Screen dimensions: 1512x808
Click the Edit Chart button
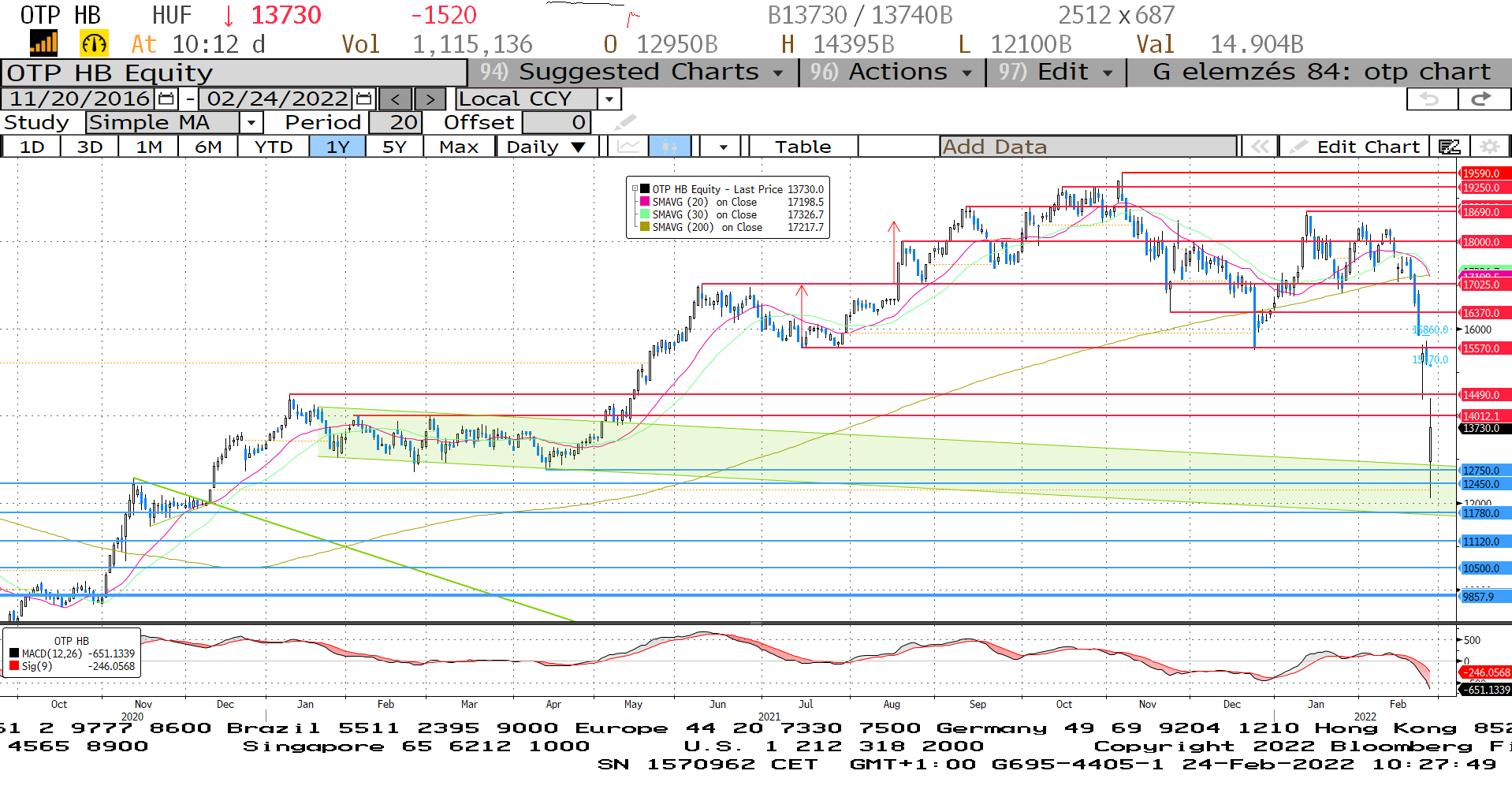(1354, 147)
